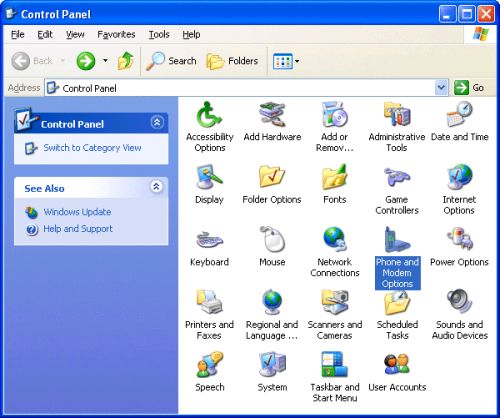Open the Mouse settings icon
Screen dimensions: 500x418
[x=272, y=239]
